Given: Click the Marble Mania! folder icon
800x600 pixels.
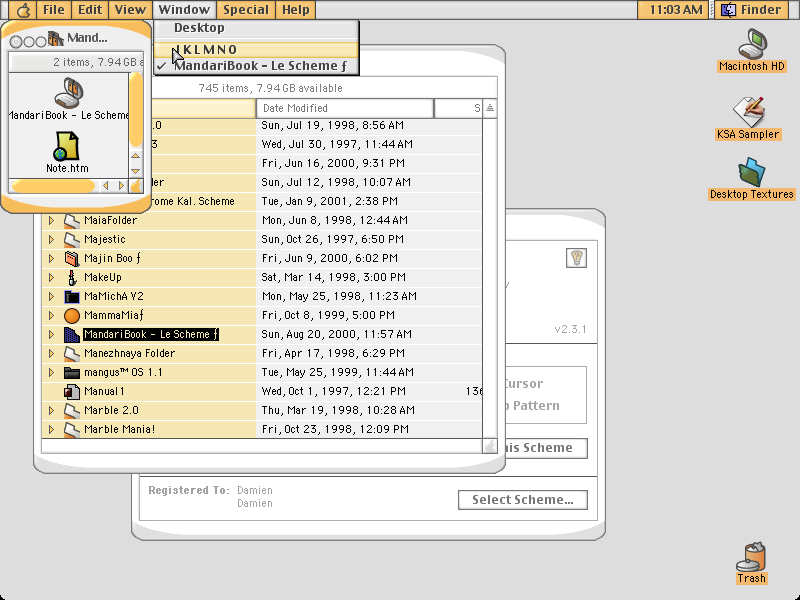Looking at the screenshot, I should point(72,430).
